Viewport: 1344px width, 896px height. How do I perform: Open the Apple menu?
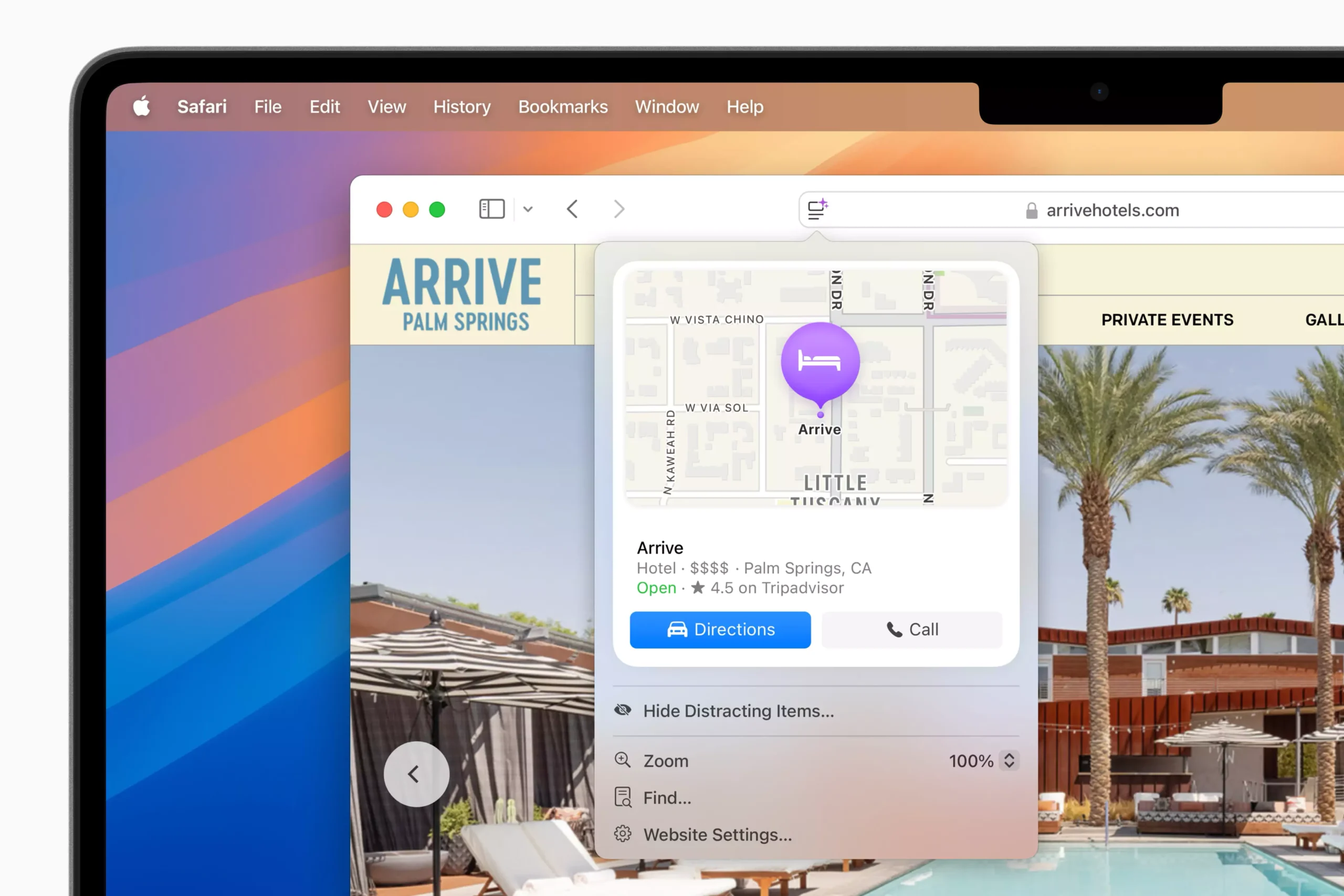(x=141, y=106)
